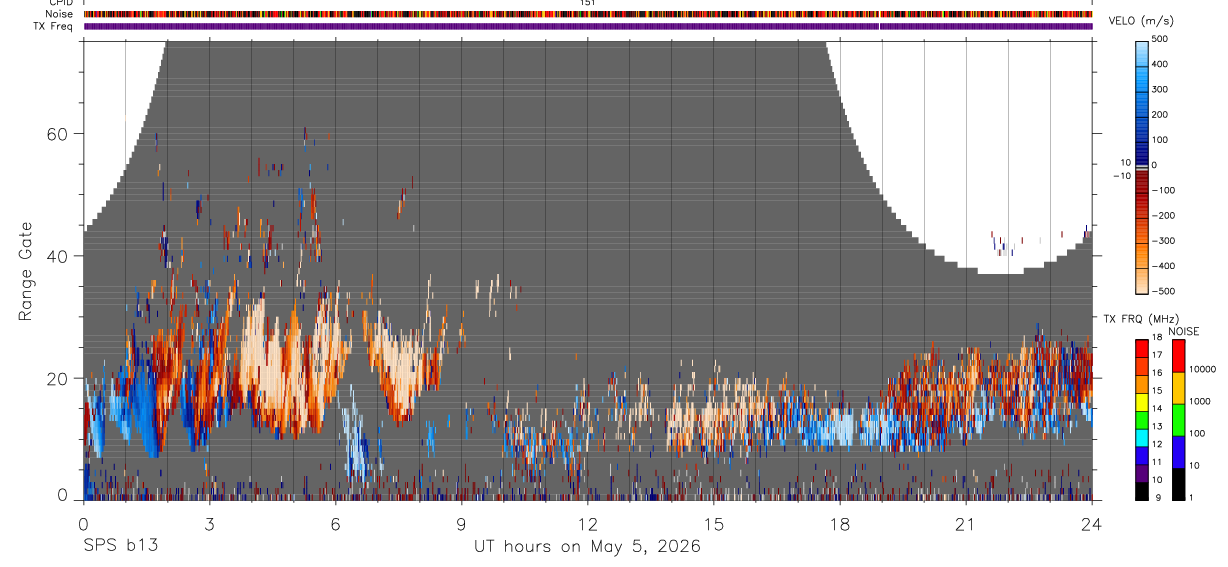Click the pale orange bottom of velocity colorbar
Screen dimensions: 1228x567
pos(1142,283)
